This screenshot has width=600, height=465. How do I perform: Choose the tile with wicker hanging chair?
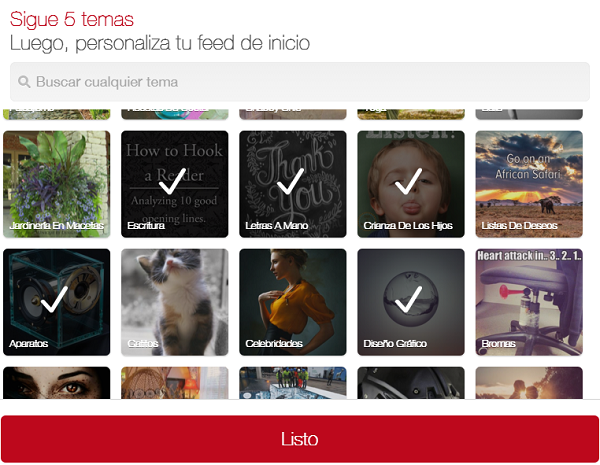tap(174, 383)
